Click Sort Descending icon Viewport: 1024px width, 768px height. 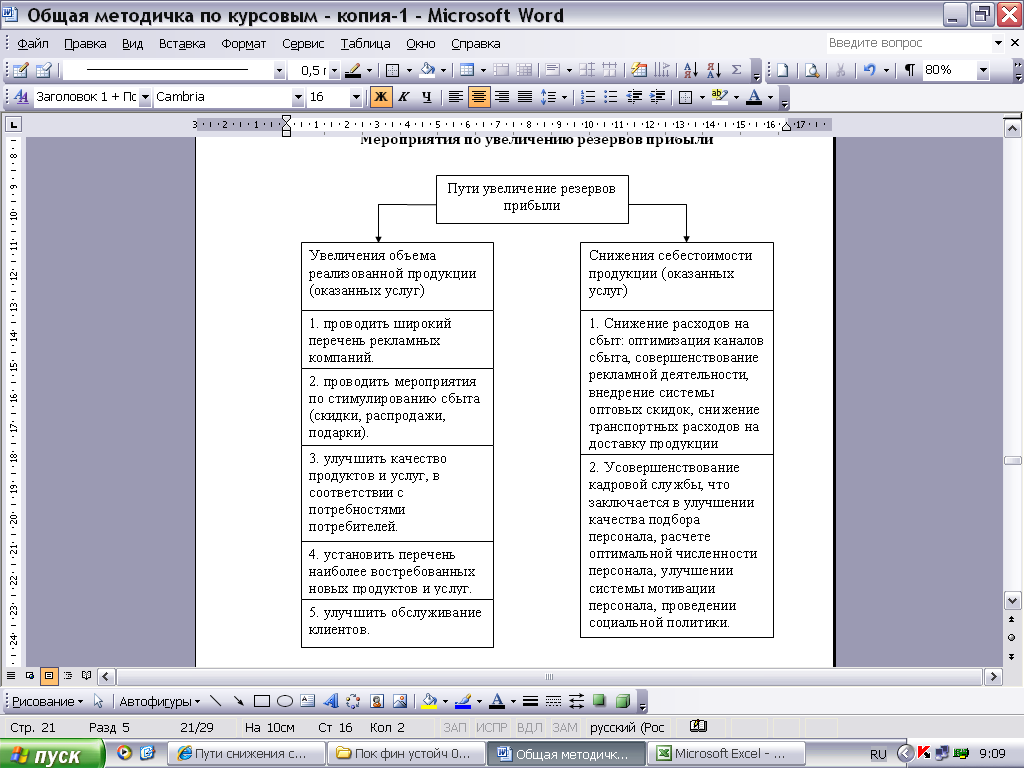(x=713, y=70)
